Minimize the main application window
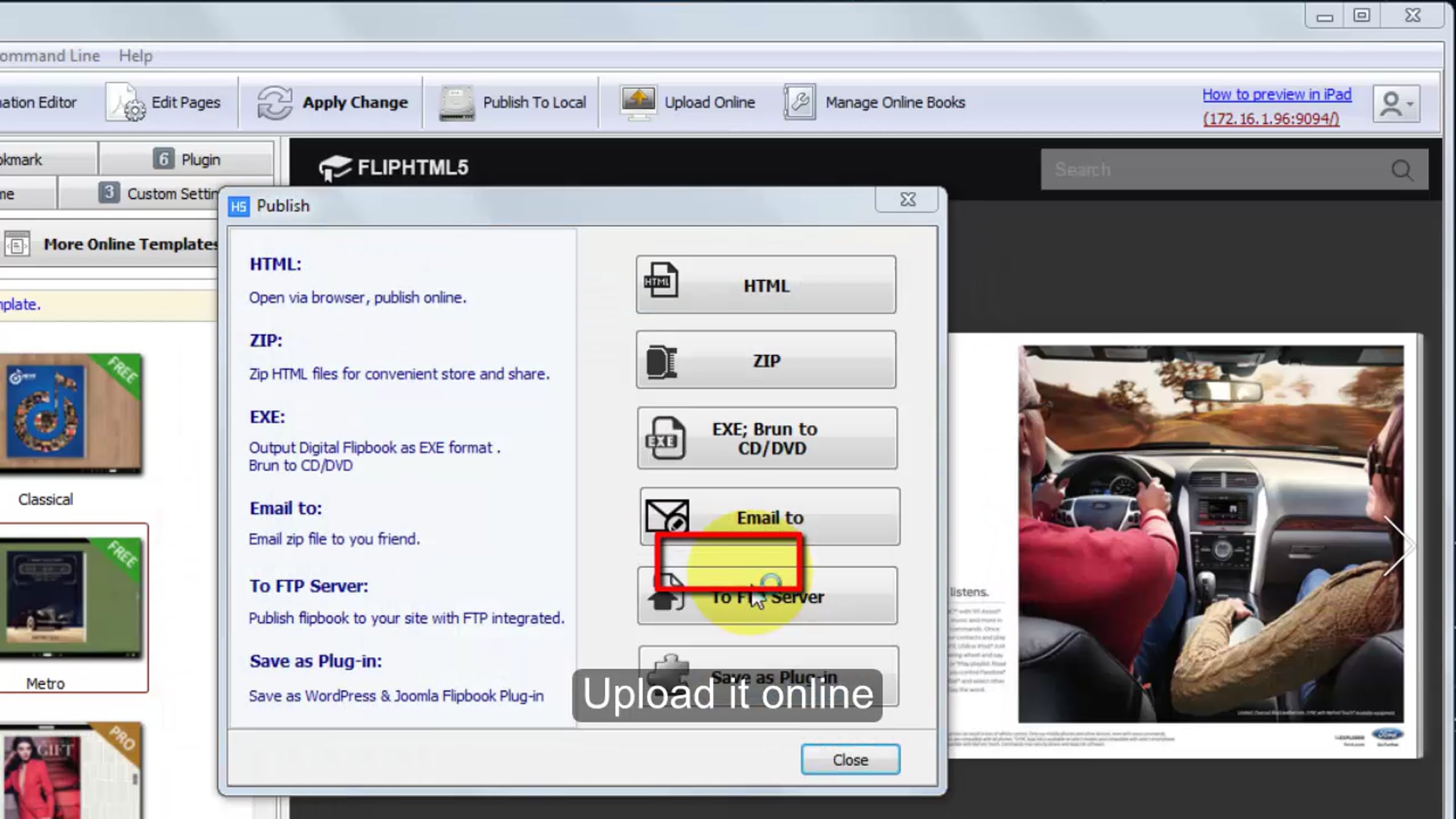Viewport: 1456px width, 819px height. [x=1324, y=16]
